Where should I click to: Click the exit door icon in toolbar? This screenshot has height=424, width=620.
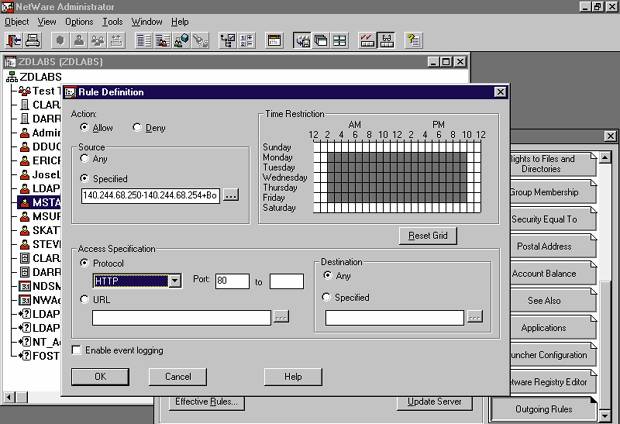13,41
